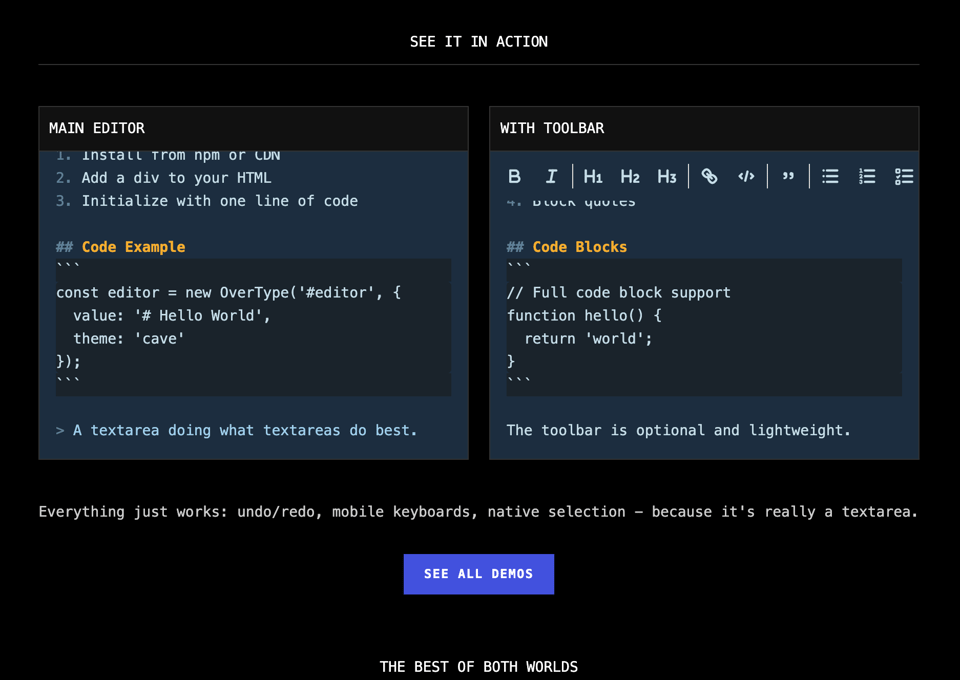Insert an H1 heading
The image size is (960, 680).
click(x=593, y=177)
